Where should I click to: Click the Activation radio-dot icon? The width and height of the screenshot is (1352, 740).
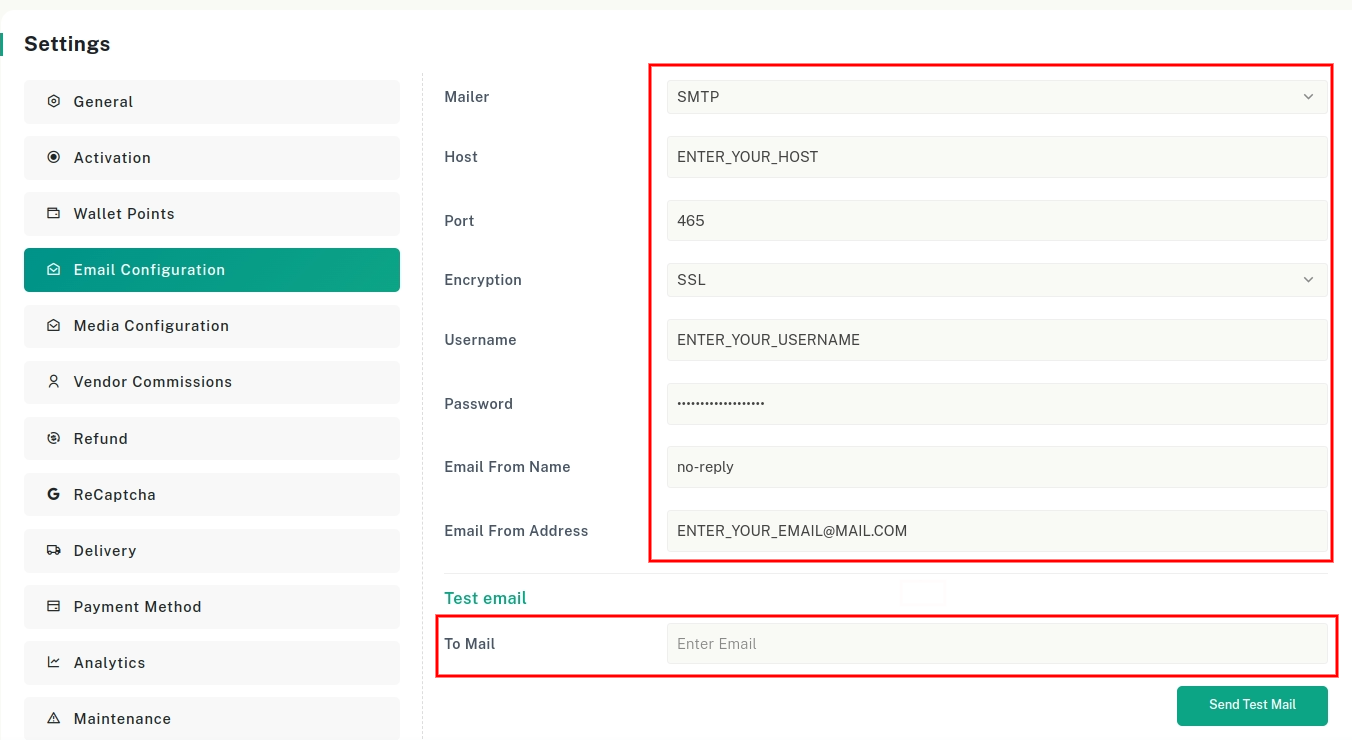pos(54,158)
